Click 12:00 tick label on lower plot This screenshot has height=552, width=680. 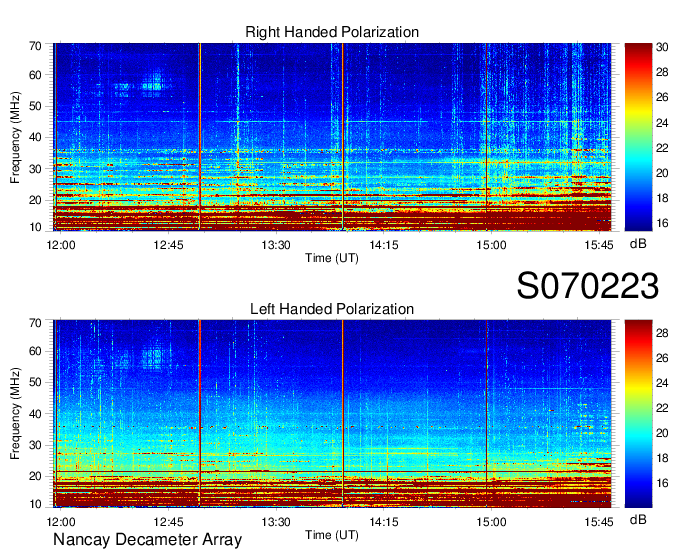tap(61, 522)
